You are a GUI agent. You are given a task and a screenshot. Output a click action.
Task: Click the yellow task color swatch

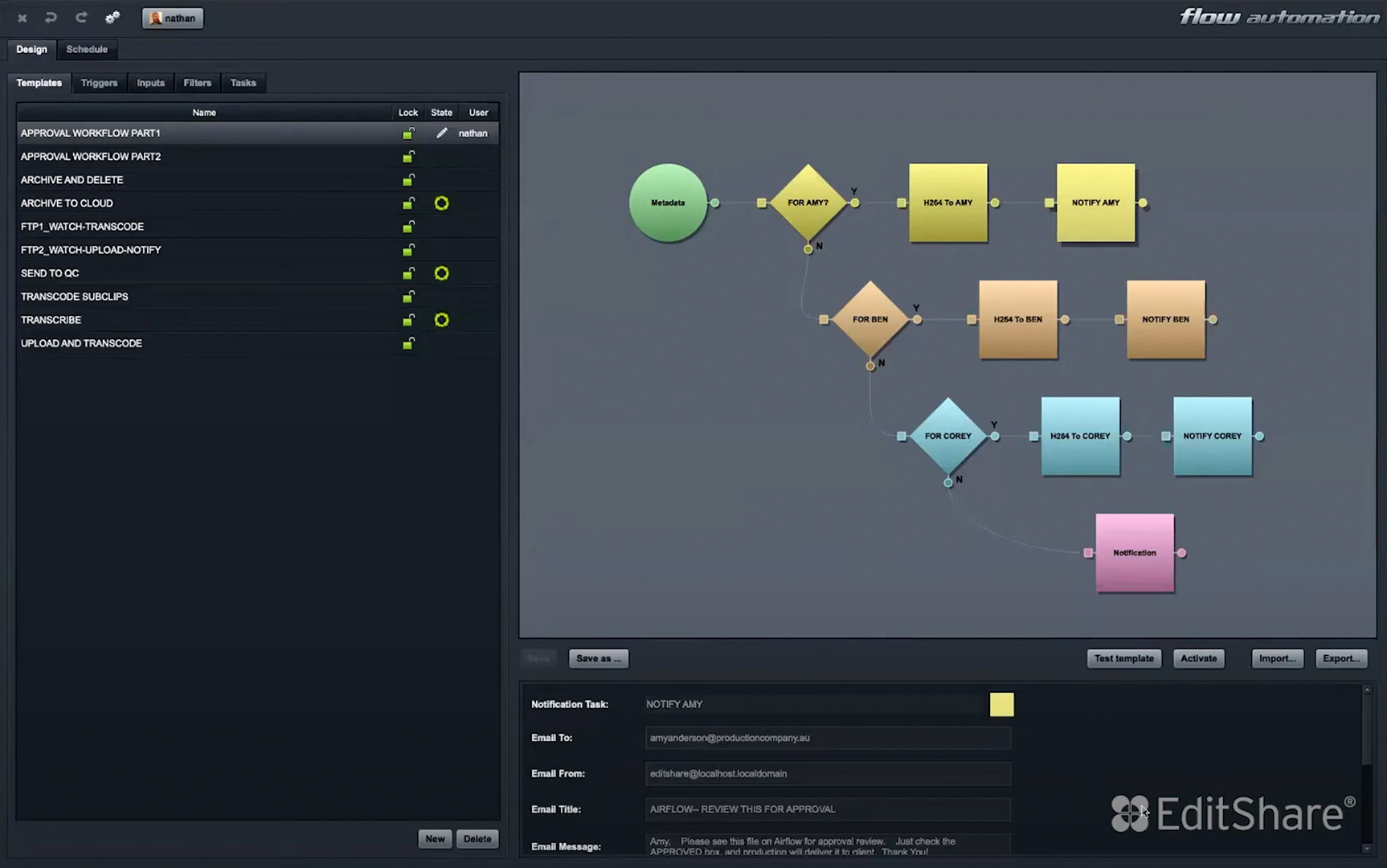tap(1001, 704)
